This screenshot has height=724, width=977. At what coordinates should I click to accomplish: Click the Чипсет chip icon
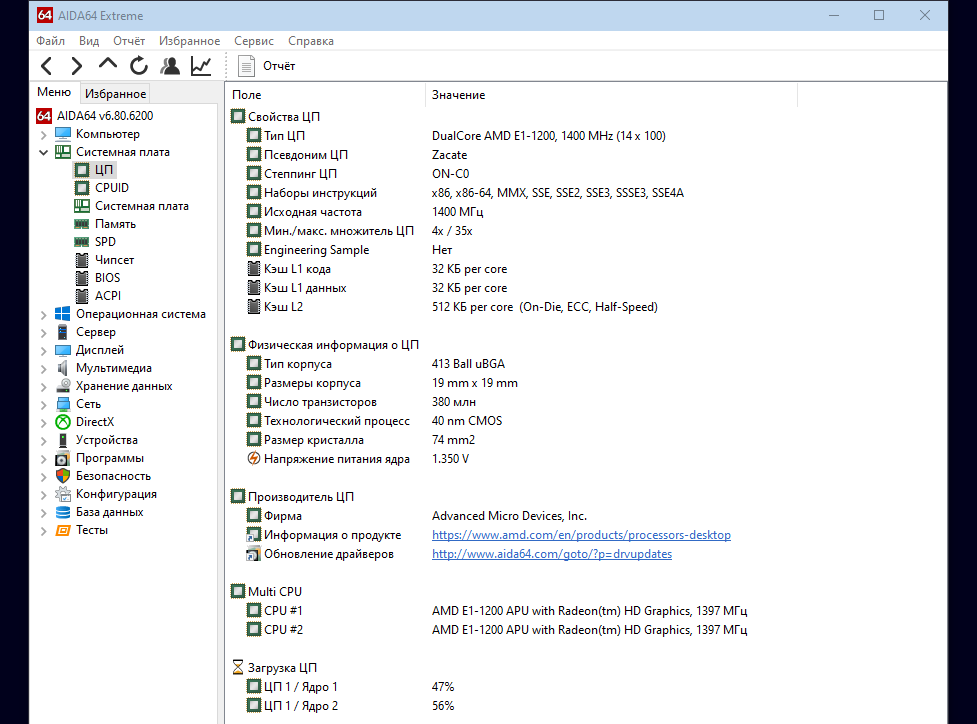pyautogui.click(x=82, y=260)
